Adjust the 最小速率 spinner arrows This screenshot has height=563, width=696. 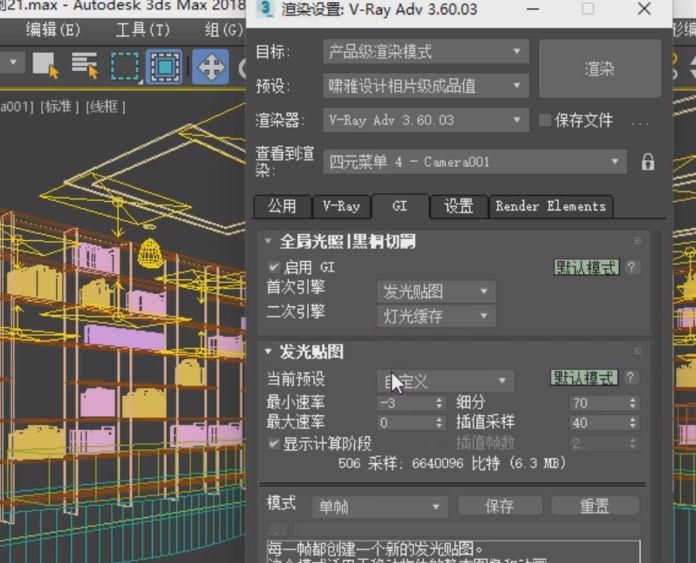point(439,403)
